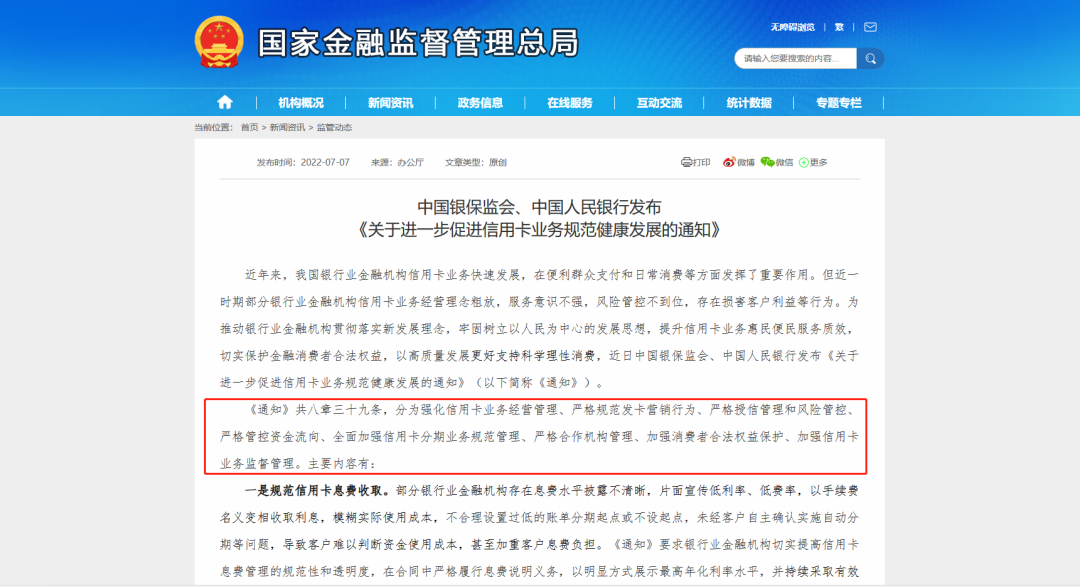Click the bold text 一是规范信用卡息费收取
Image resolution: width=1080 pixels, height=587 pixels.
click(x=317, y=491)
